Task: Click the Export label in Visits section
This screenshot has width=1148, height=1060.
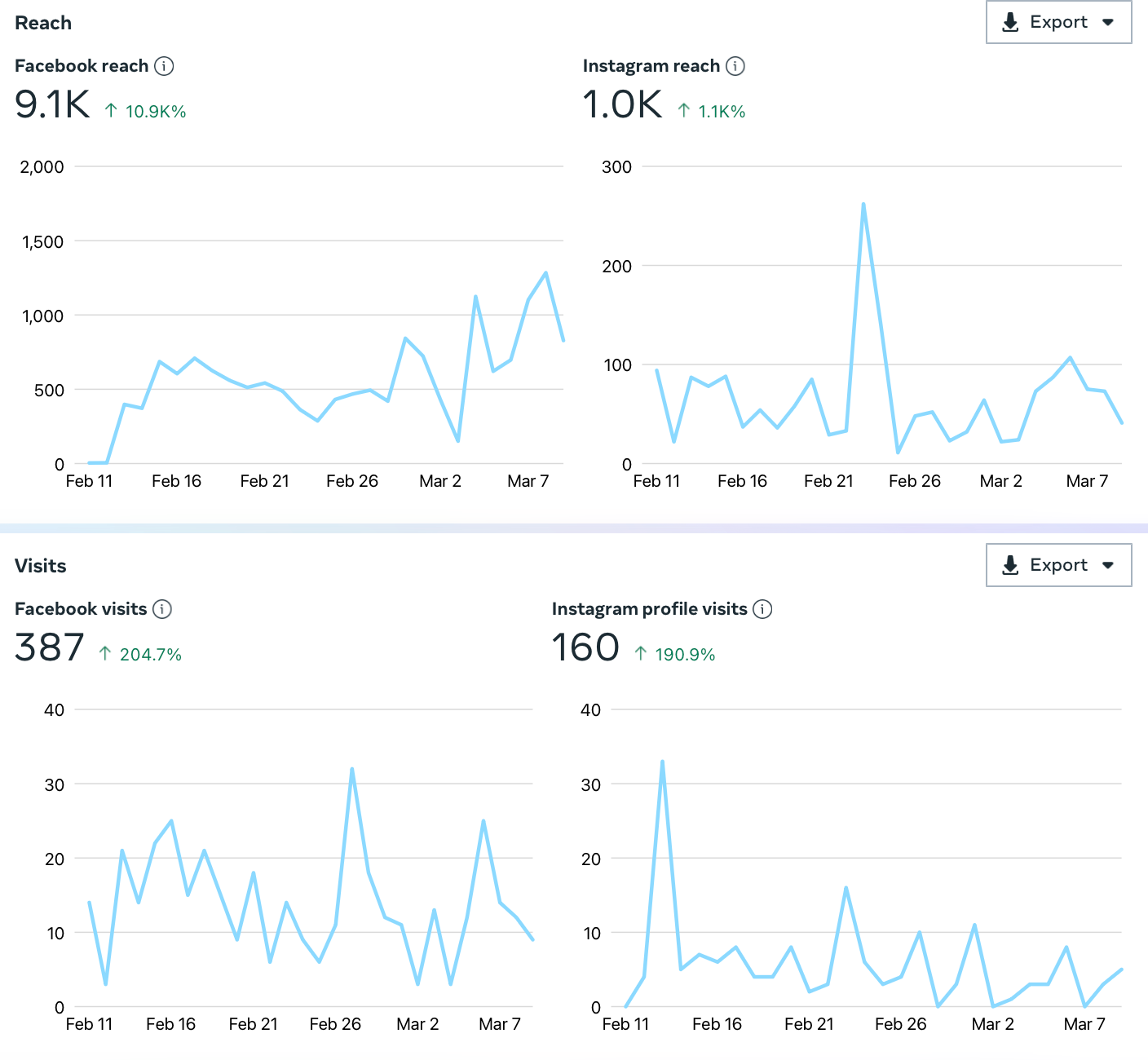Action: tap(1058, 565)
